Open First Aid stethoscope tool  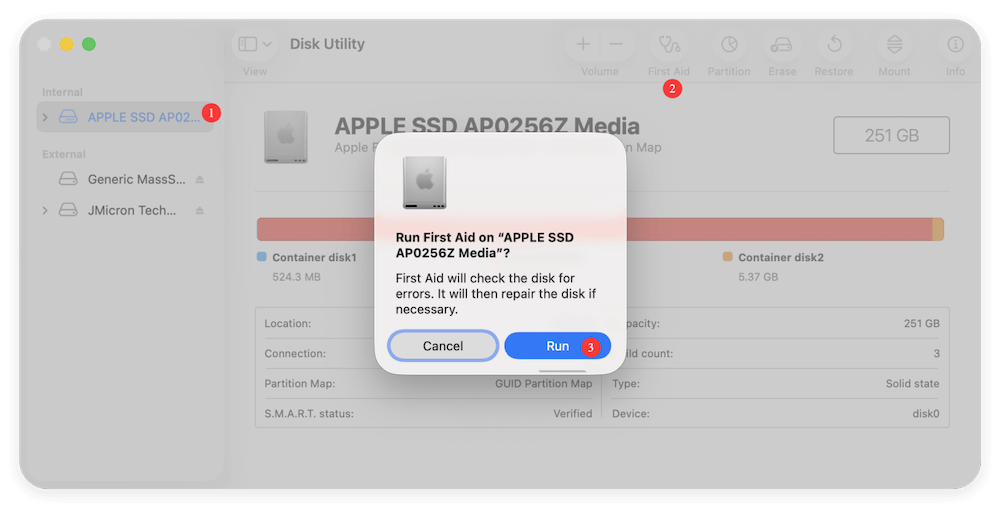click(x=668, y=45)
